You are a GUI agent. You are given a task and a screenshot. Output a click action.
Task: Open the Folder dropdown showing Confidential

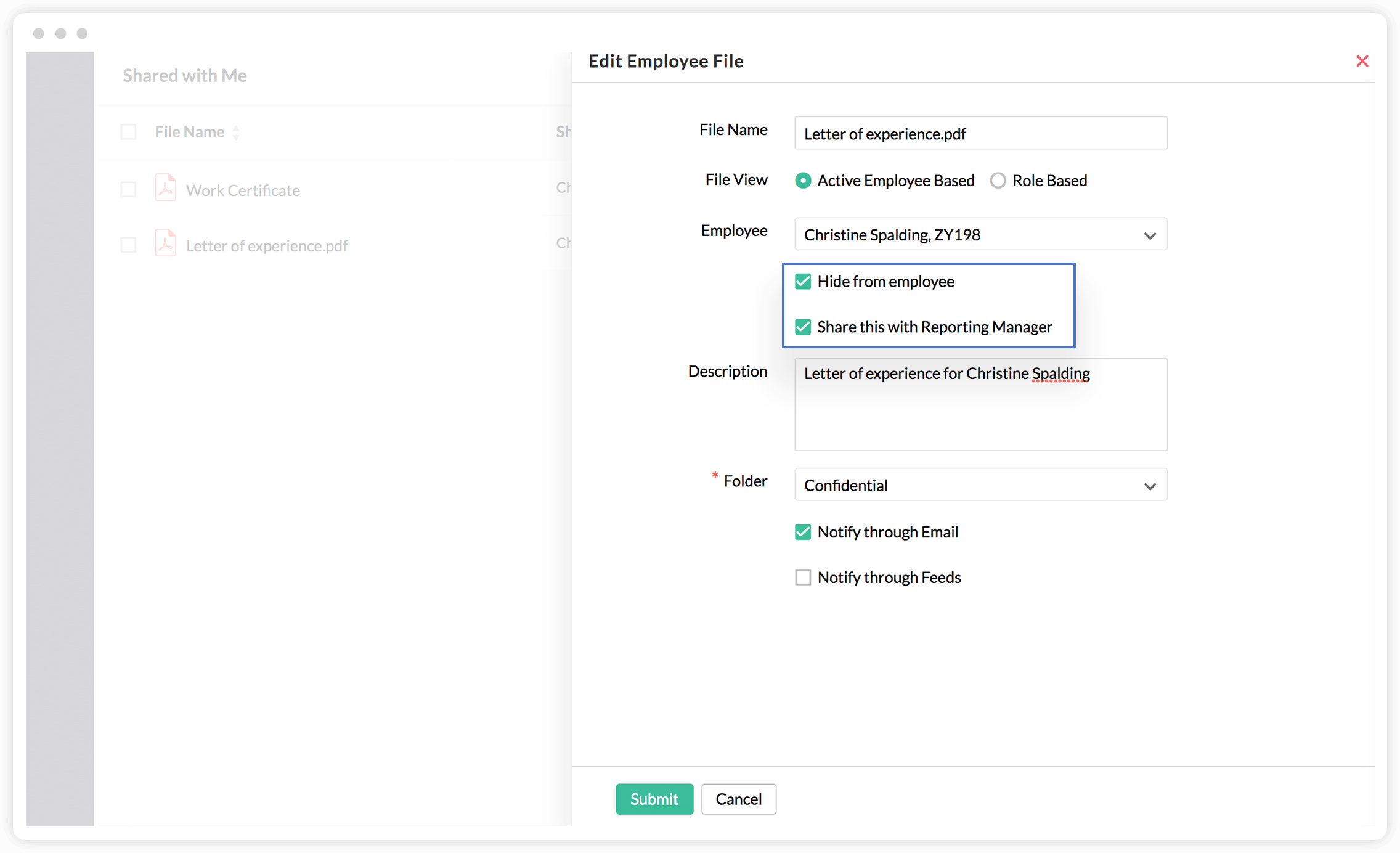tap(980, 485)
